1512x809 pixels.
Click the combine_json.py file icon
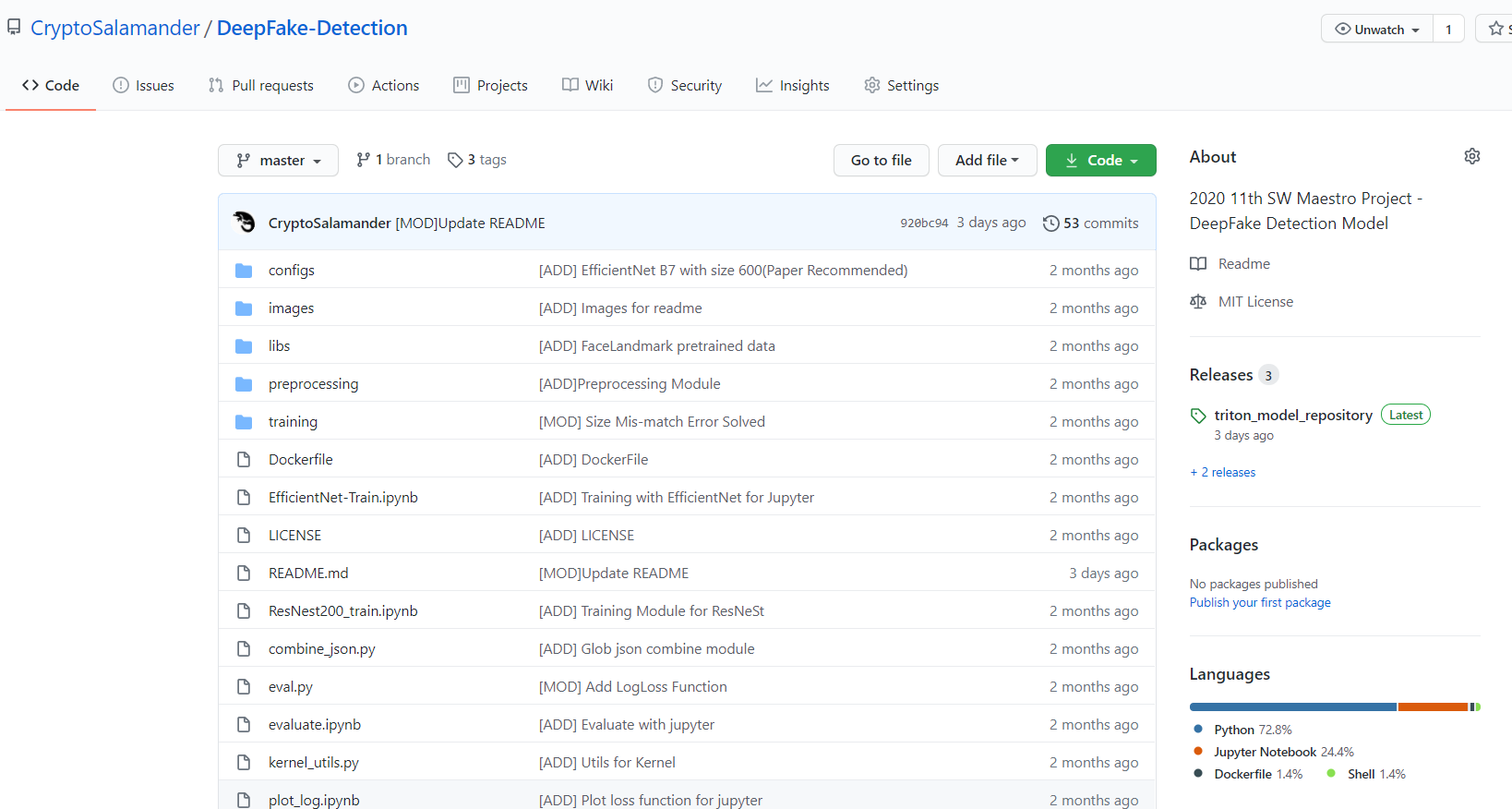pos(244,649)
